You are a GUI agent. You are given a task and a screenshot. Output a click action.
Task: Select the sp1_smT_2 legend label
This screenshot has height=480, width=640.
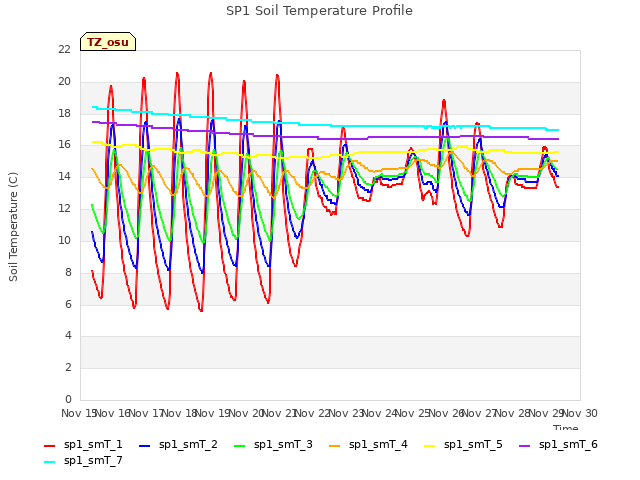pos(188,444)
